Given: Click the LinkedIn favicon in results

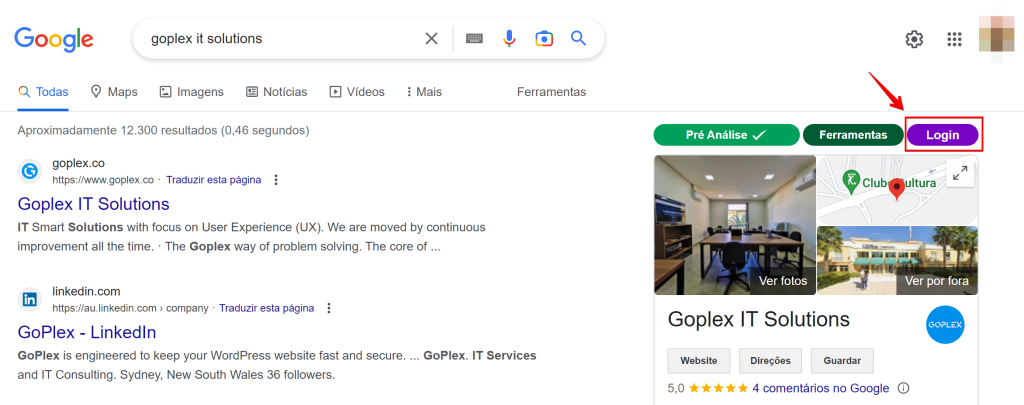Looking at the screenshot, I should tap(30, 299).
